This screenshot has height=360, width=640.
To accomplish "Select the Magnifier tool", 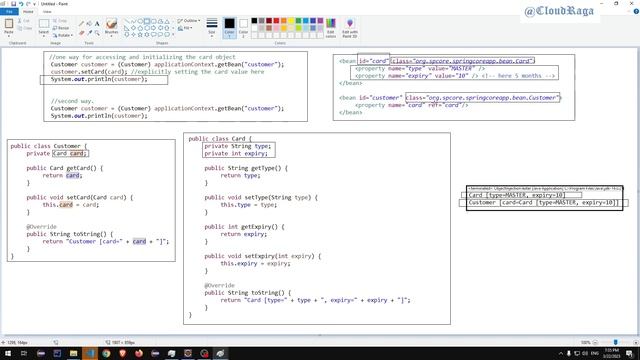I will (x=97, y=33).
